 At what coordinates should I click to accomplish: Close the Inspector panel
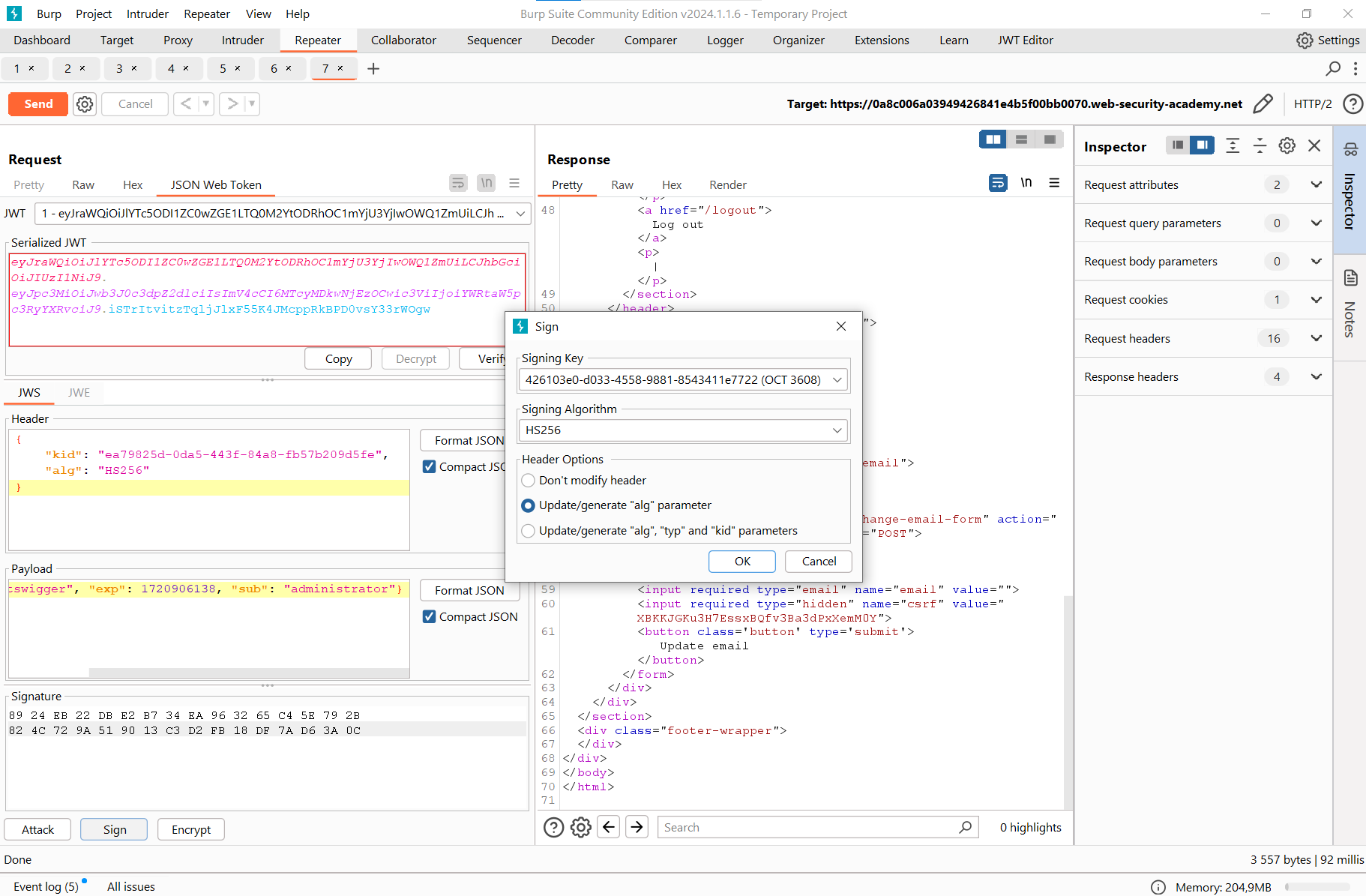(1314, 146)
